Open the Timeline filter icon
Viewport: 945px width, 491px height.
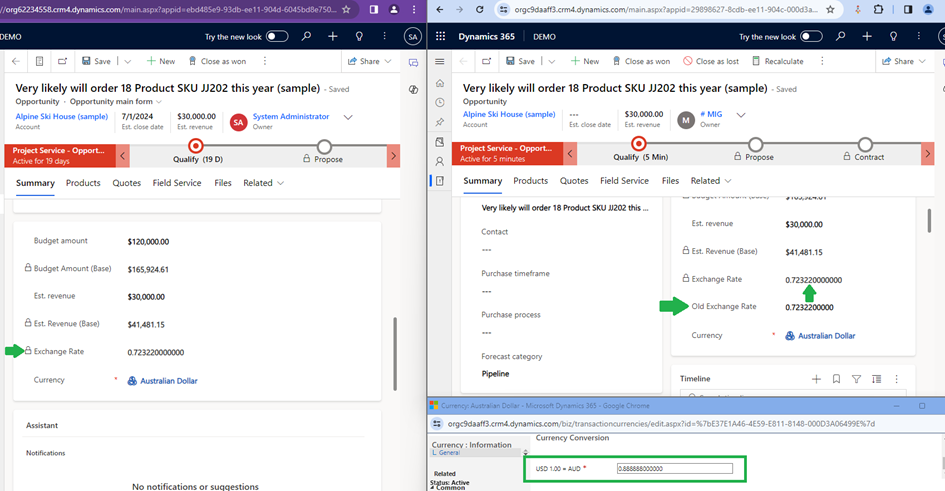(x=856, y=379)
